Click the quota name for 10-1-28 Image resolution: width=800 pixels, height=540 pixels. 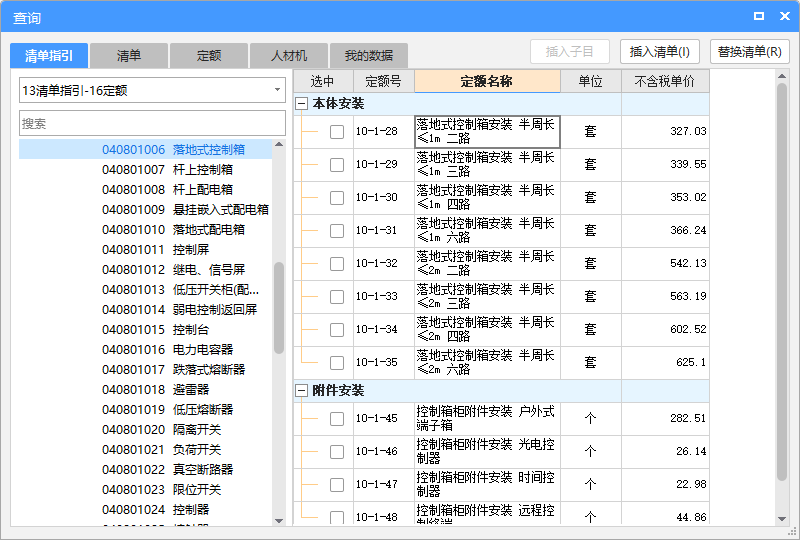click(x=487, y=132)
